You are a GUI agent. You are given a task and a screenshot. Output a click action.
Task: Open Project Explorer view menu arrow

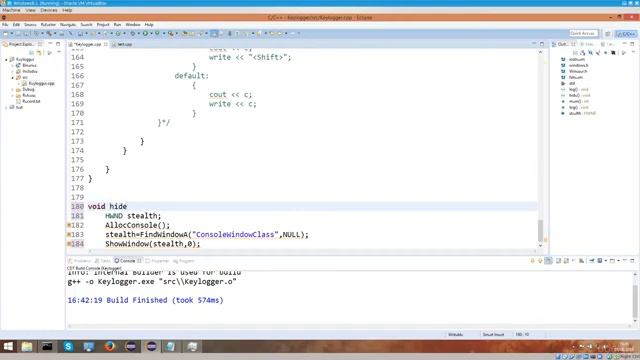[59, 53]
